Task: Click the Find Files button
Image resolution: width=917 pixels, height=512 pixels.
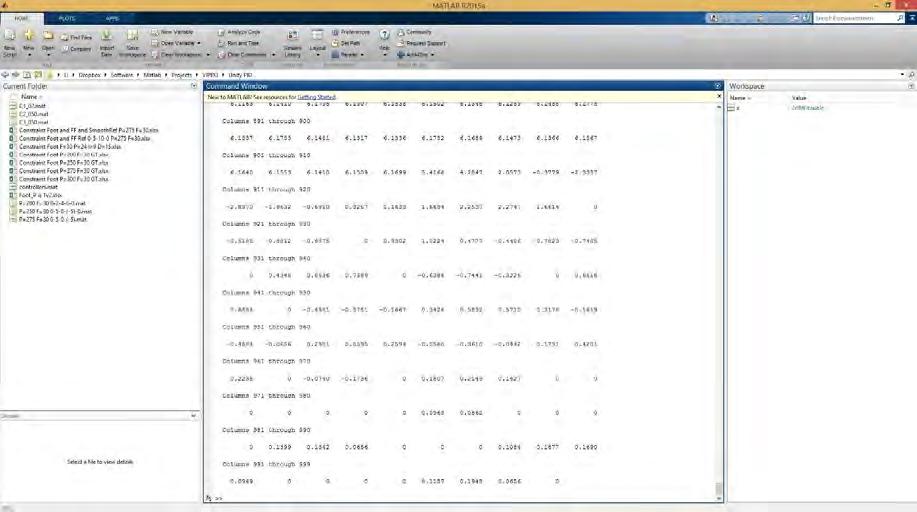Action: tap(77, 37)
